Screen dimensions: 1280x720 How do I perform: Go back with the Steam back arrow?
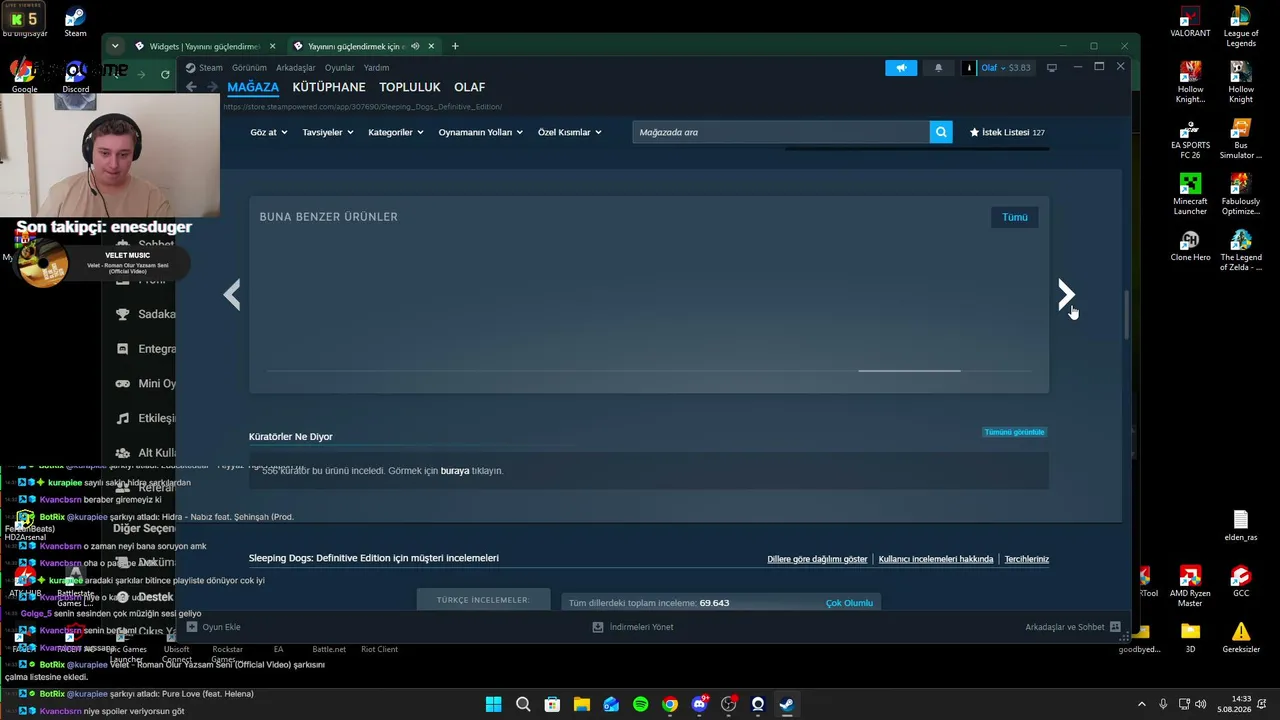point(191,87)
